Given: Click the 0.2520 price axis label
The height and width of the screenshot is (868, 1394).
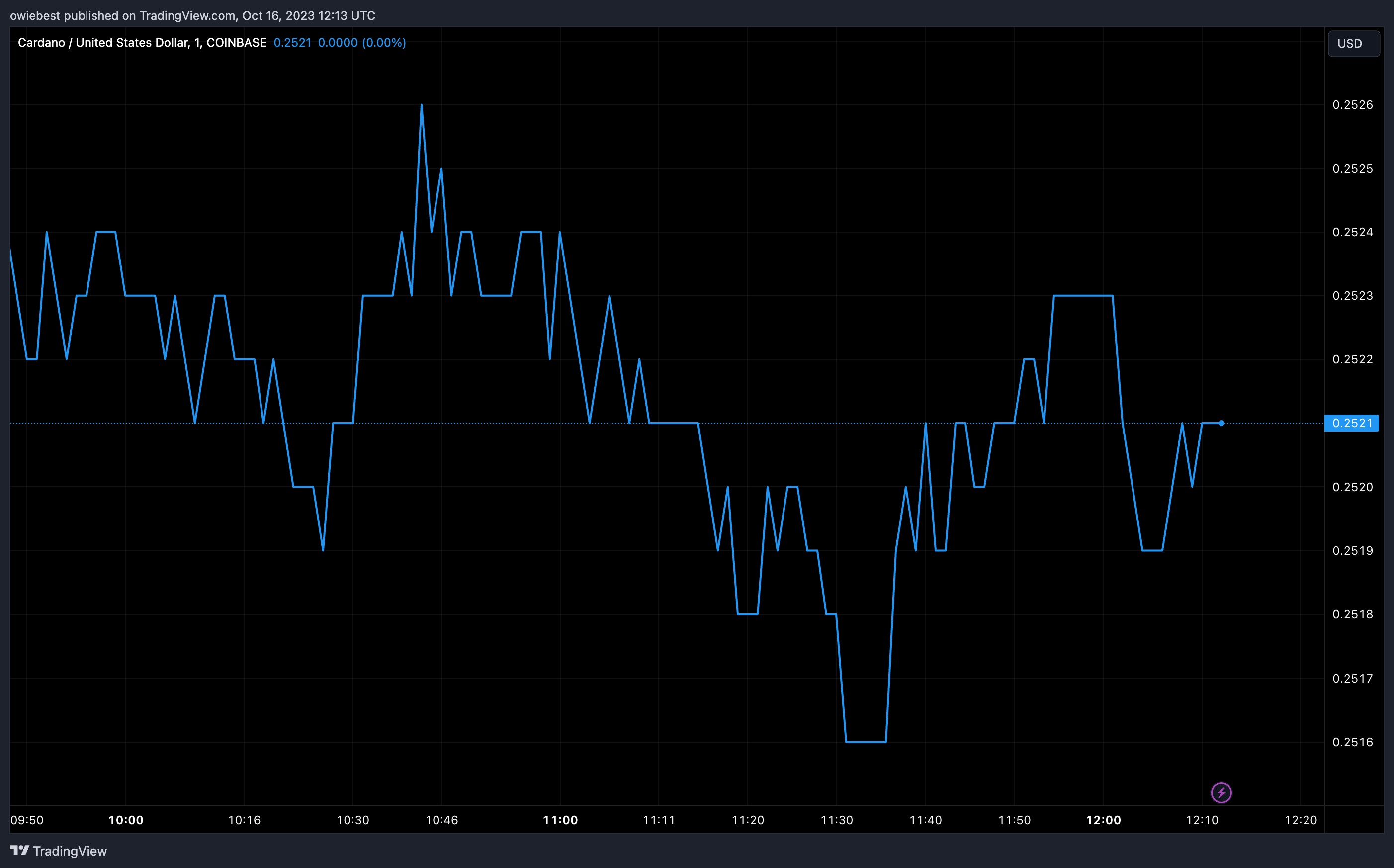Looking at the screenshot, I should [x=1353, y=487].
